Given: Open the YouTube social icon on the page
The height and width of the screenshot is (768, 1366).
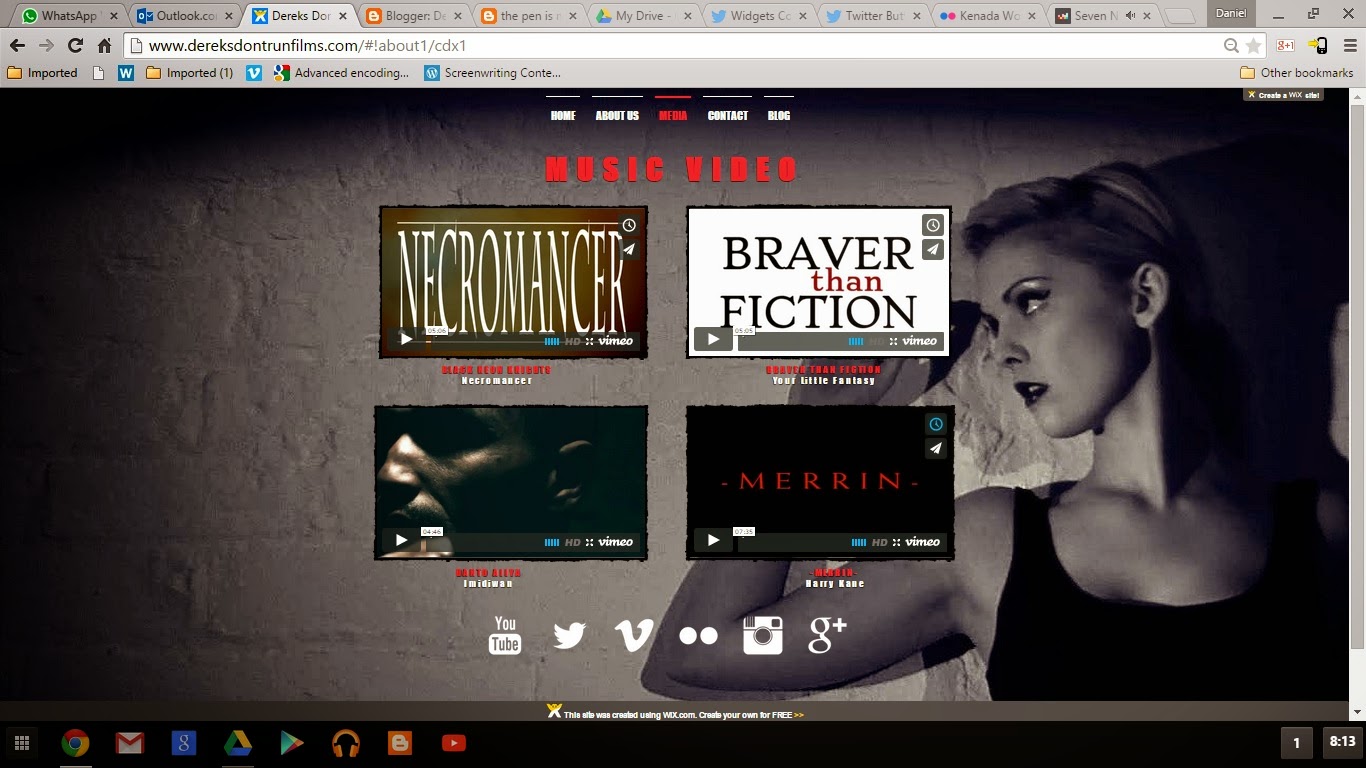Looking at the screenshot, I should (505, 635).
